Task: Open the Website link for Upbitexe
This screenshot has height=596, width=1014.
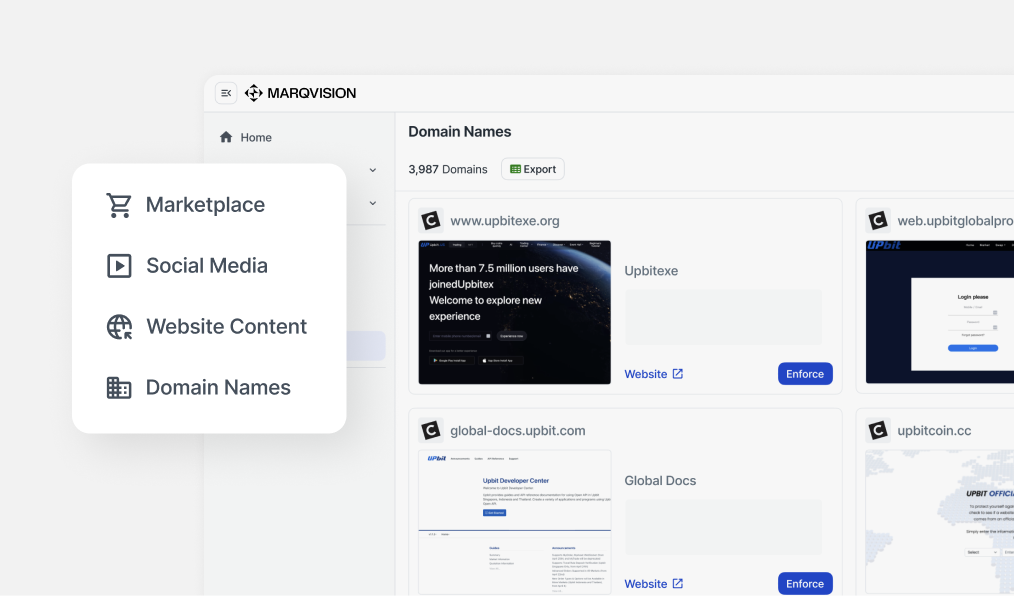Action: [x=646, y=373]
